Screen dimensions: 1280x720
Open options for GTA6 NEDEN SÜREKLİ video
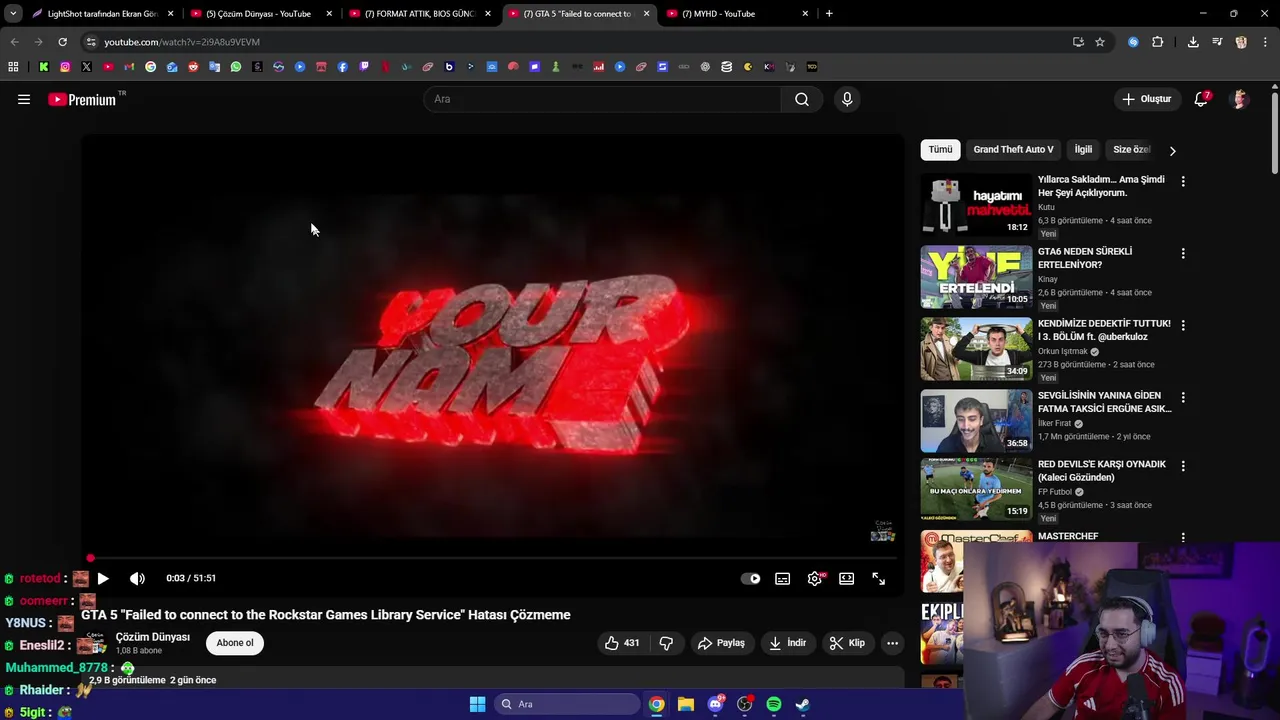[x=1183, y=253]
